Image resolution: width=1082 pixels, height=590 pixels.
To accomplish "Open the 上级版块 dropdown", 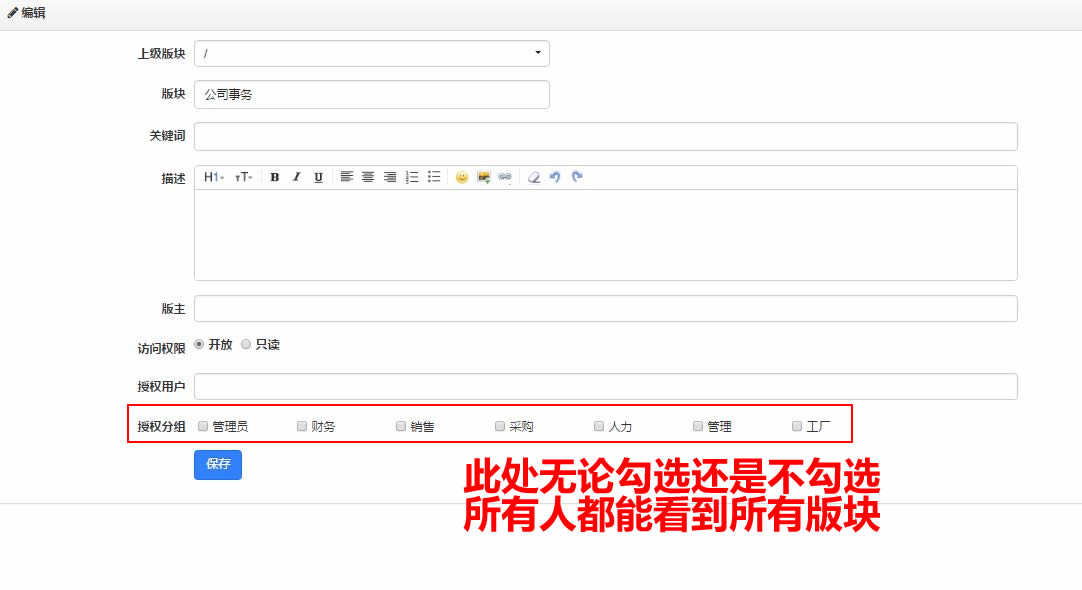I will 372,53.
